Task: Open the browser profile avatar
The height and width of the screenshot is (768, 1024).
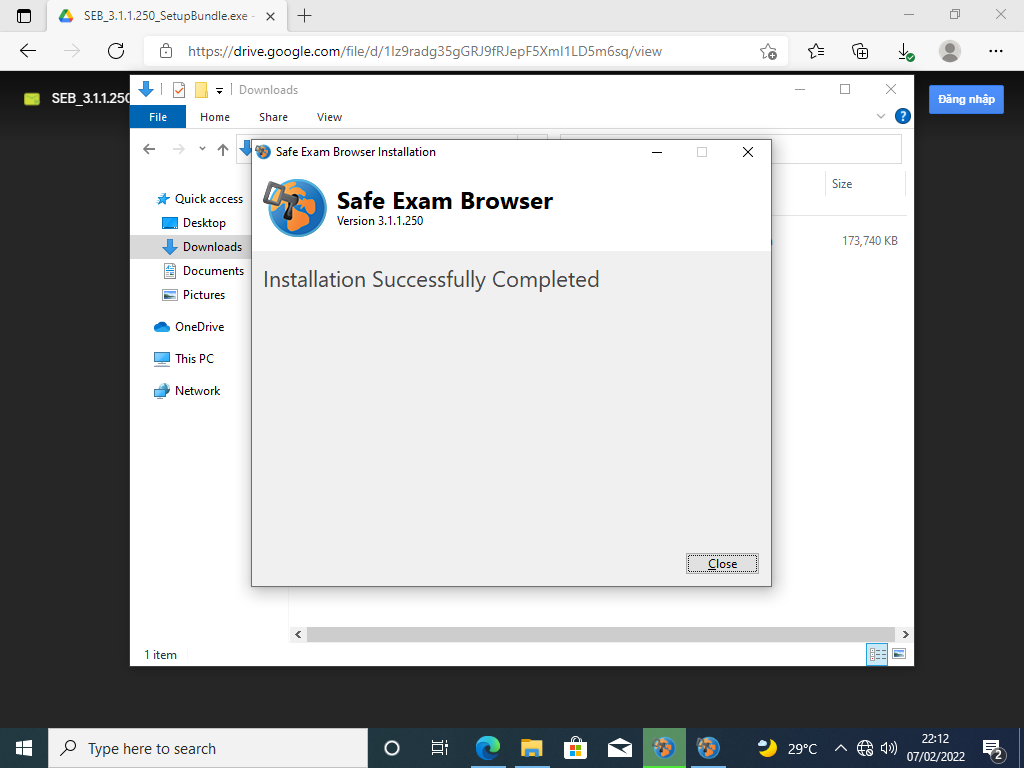Action: coord(950,50)
